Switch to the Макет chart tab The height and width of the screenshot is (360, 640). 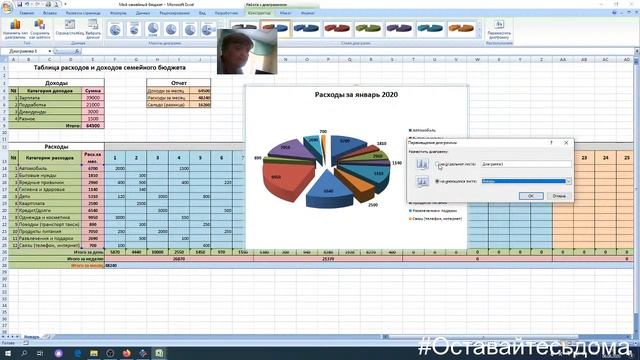(285, 13)
